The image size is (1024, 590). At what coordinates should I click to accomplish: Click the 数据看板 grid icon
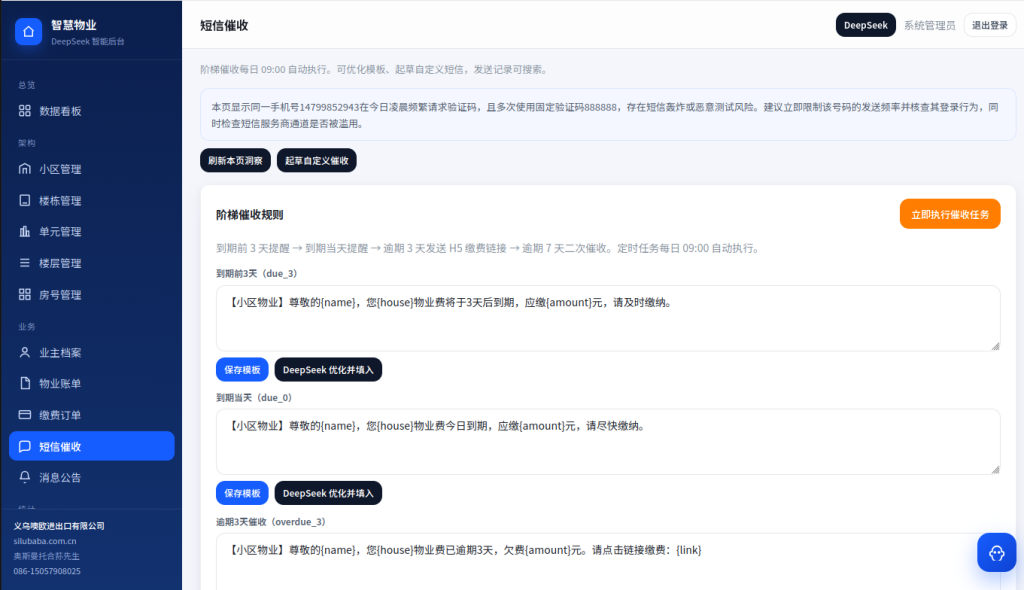[x=25, y=111]
